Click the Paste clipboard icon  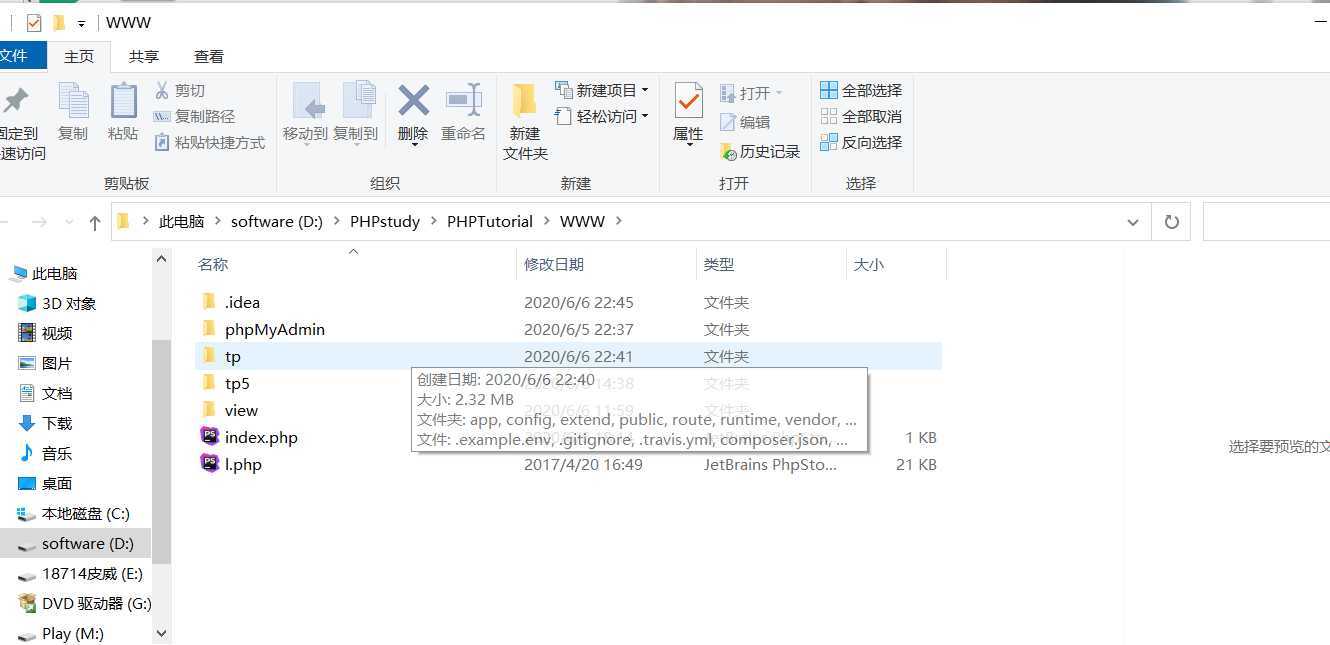[123, 101]
